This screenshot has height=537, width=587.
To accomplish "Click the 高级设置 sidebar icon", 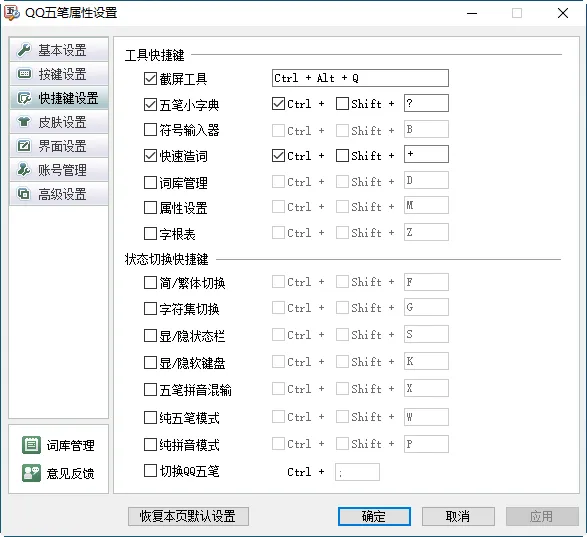I will (24, 194).
